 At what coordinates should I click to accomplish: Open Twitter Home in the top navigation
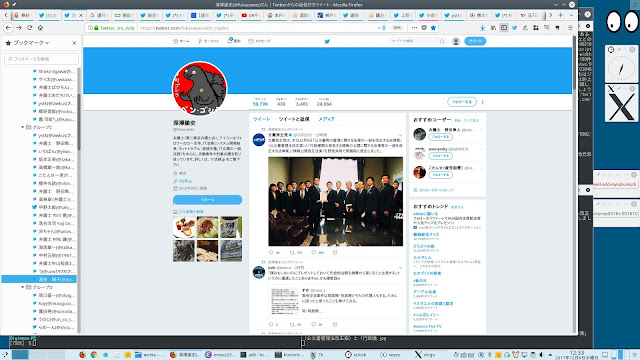point(181,41)
